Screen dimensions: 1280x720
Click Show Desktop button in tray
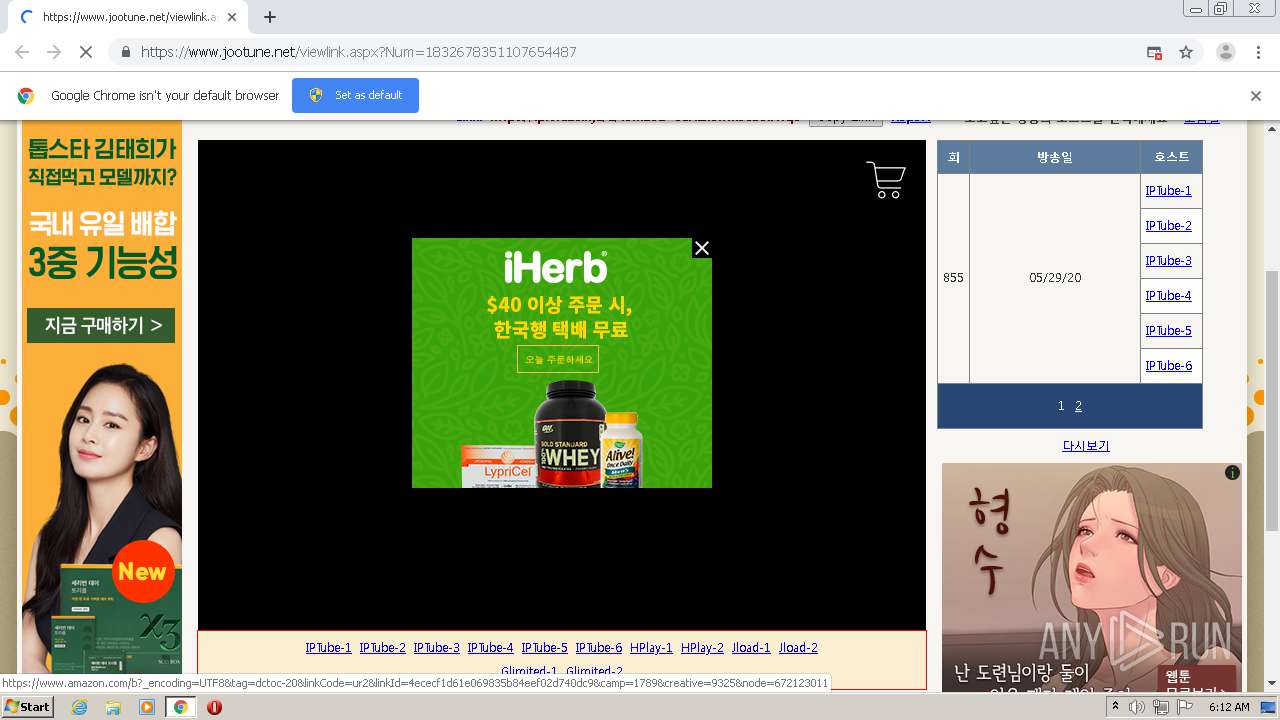tap(1269, 707)
